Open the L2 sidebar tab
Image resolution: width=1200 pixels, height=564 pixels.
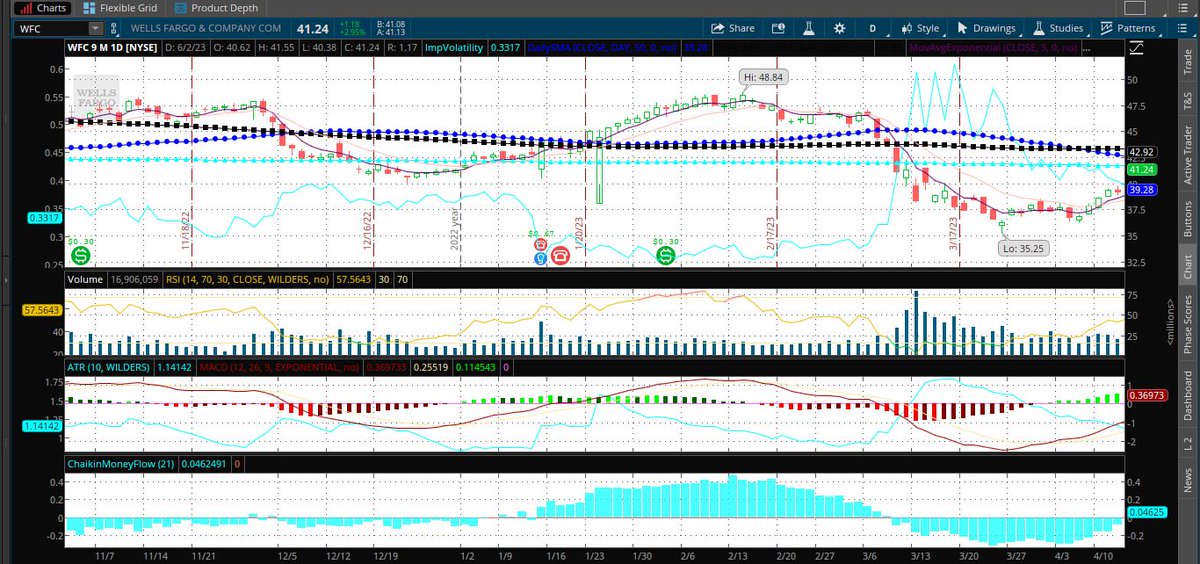[x=1189, y=441]
